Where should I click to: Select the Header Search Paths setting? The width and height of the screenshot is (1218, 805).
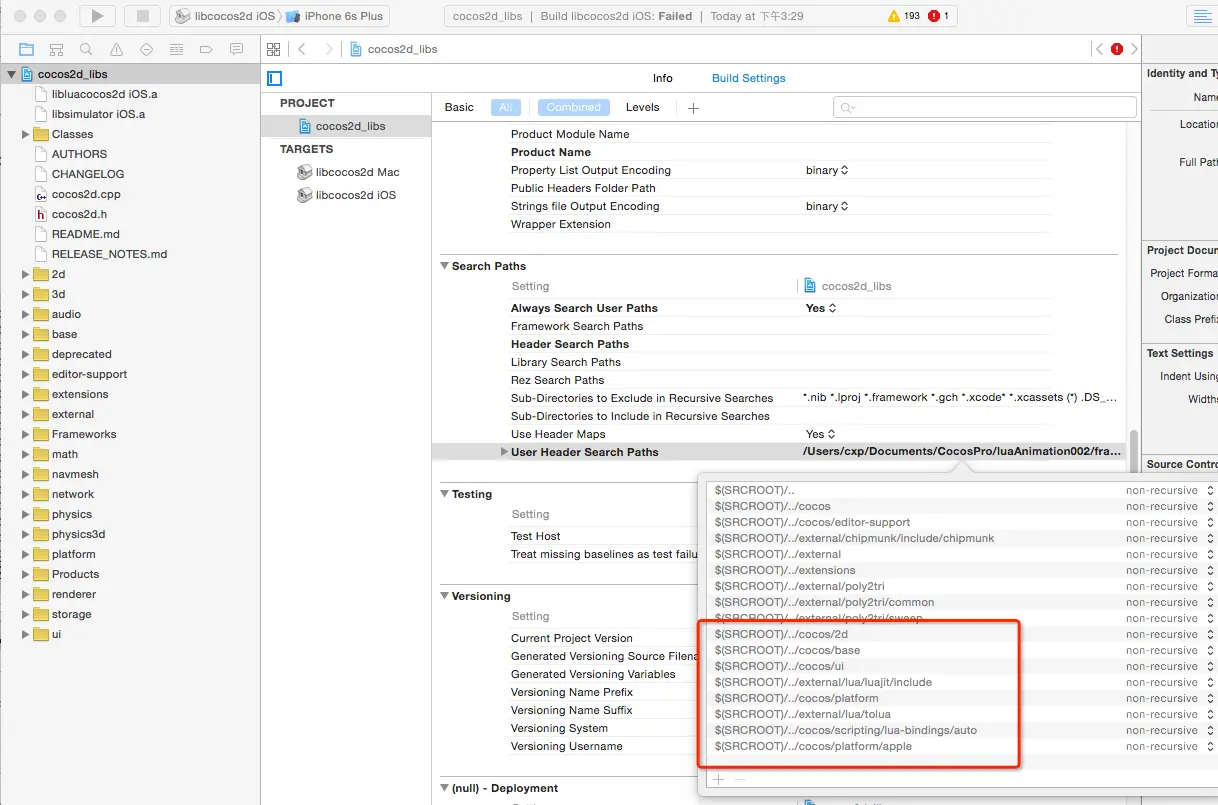(x=570, y=344)
